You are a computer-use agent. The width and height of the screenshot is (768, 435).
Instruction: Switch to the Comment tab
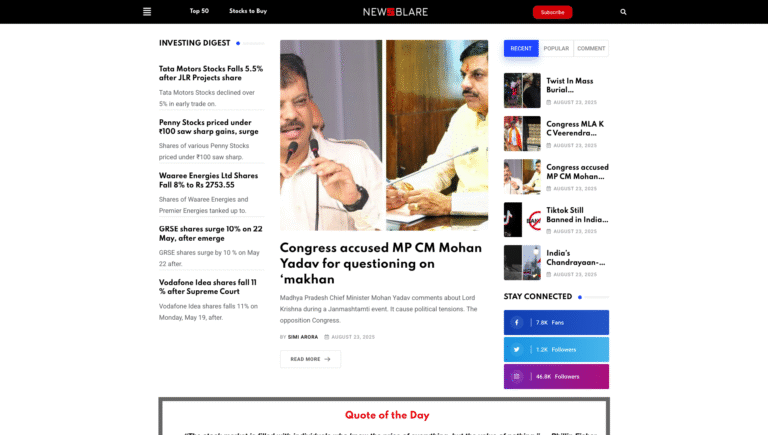pos(591,48)
